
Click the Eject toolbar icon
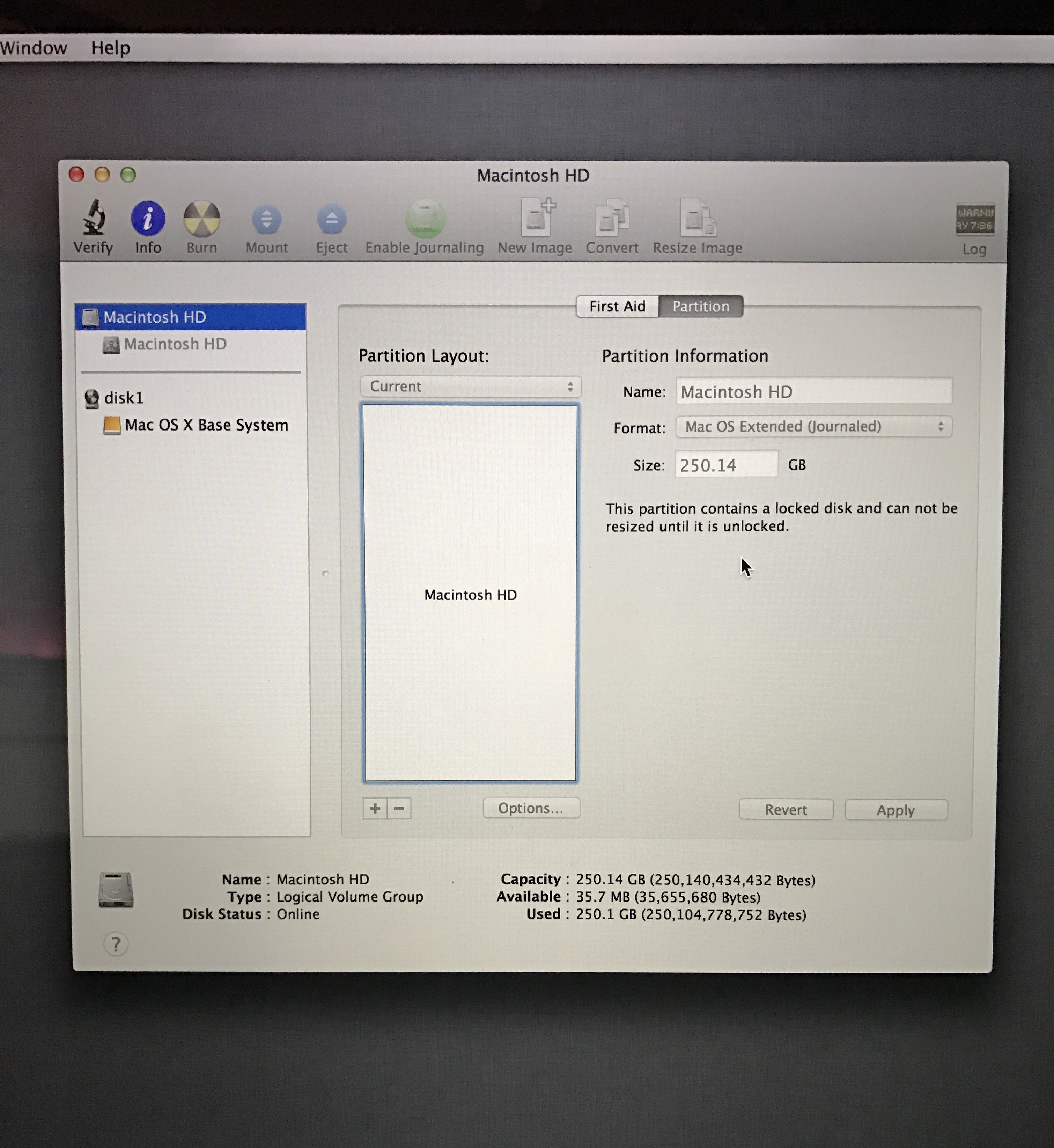click(331, 220)
